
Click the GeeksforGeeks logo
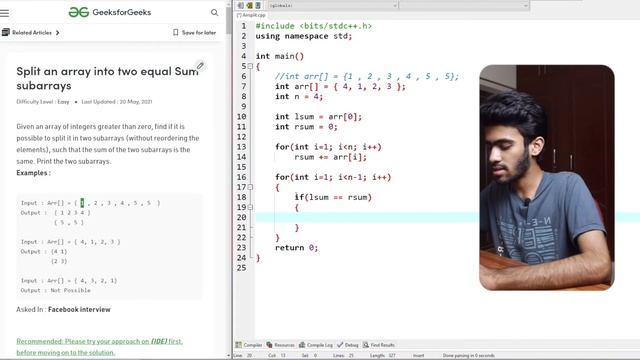[110, 12]
